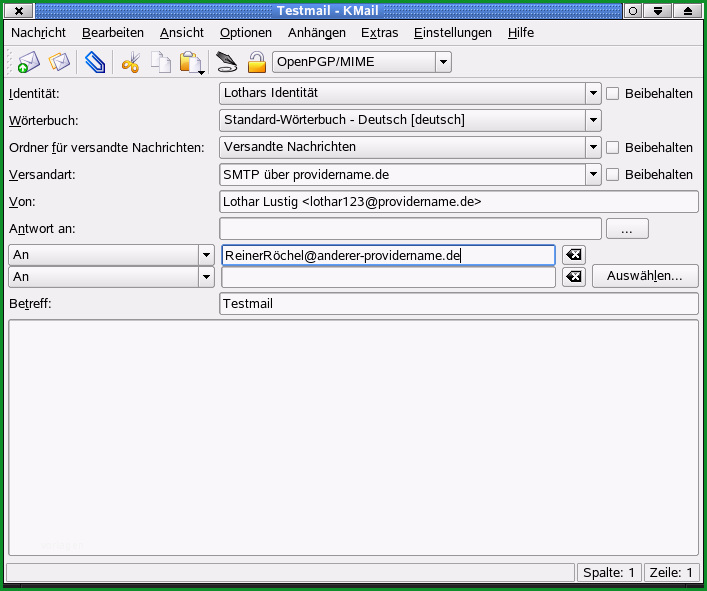
Task: Sign message with the pen icon
Action: pos(226,62)
